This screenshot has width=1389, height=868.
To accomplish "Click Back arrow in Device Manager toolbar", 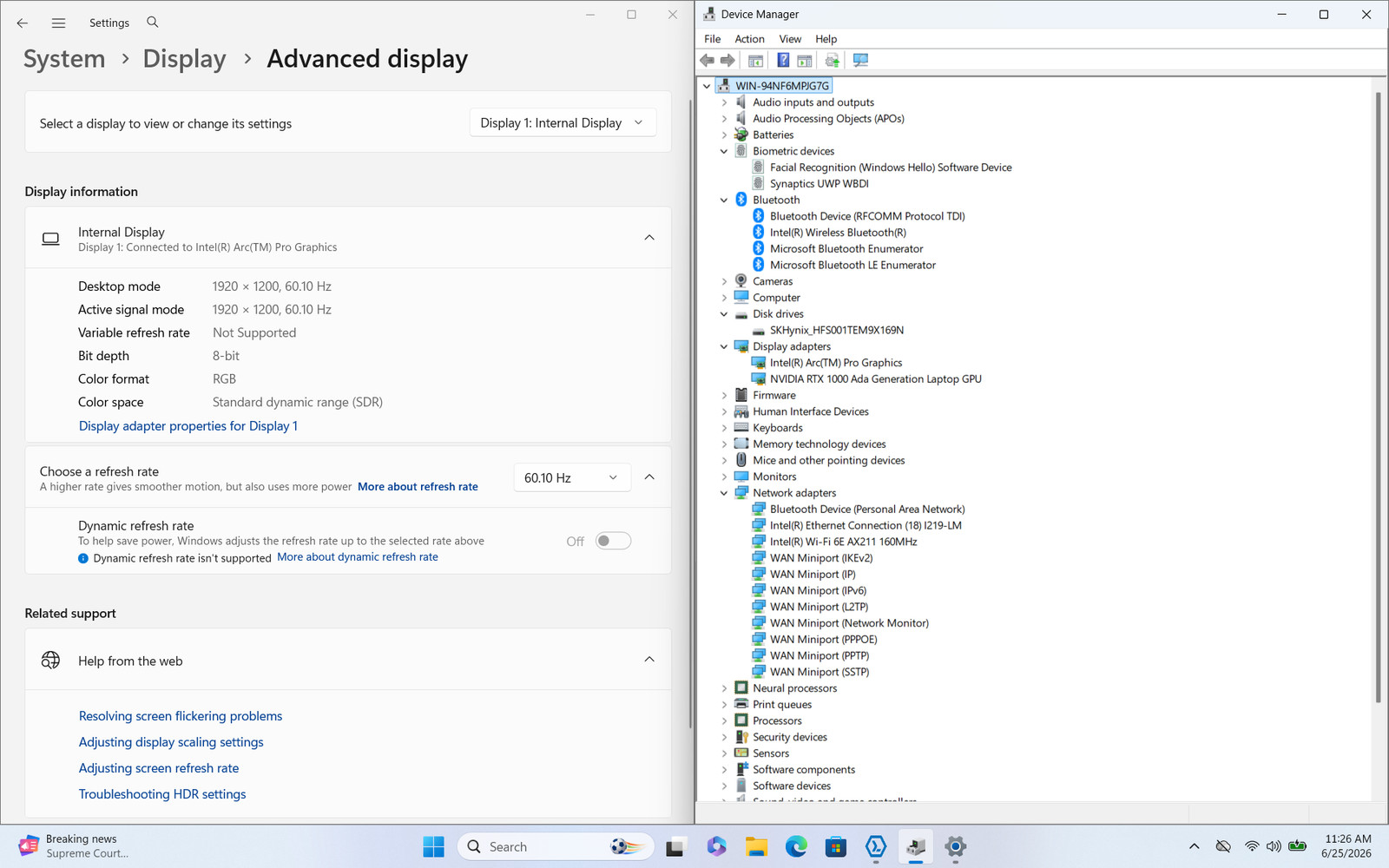I will coord(708,60).
